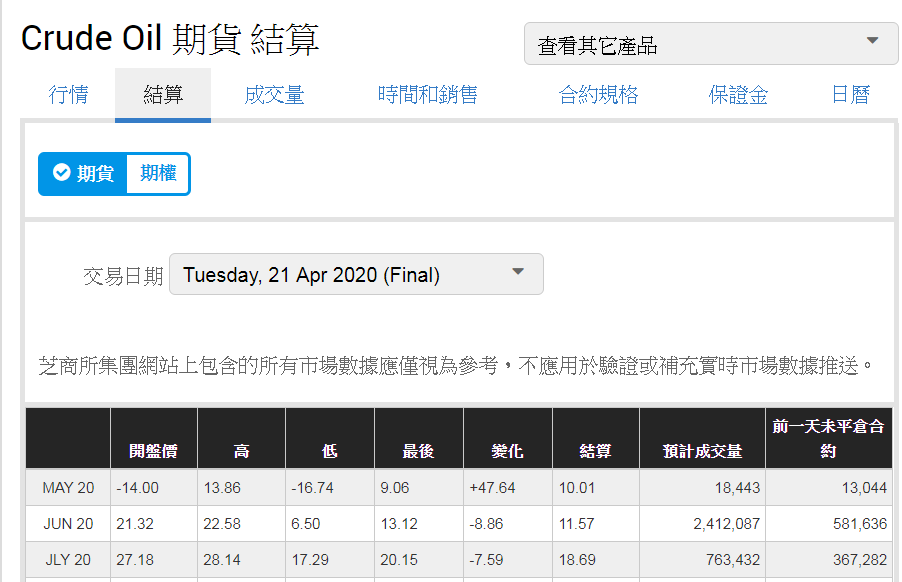Select the 期貨 toggle option

pyautogui.click(x=83, y=174)
